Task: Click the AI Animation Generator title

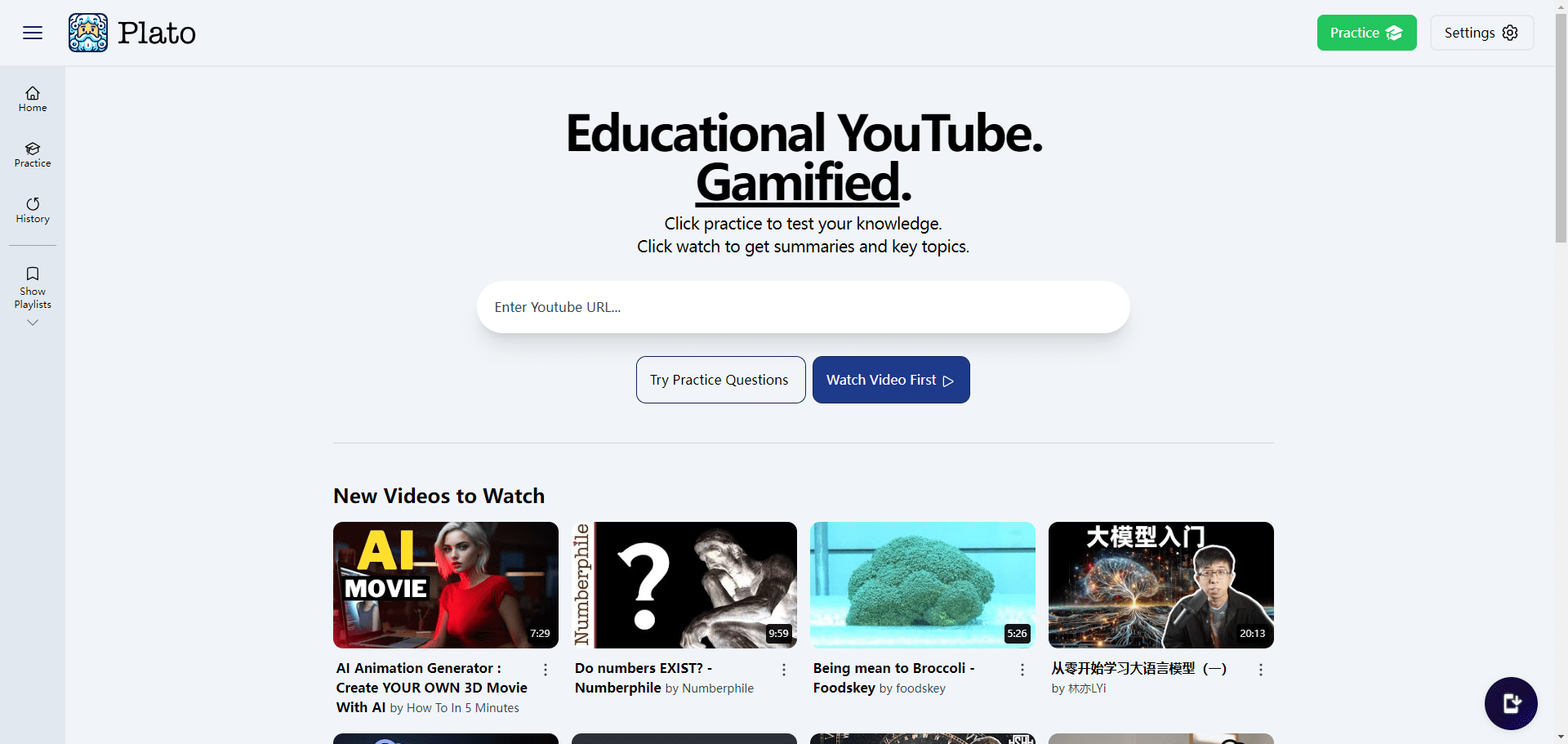Action: tap(431, 688)
